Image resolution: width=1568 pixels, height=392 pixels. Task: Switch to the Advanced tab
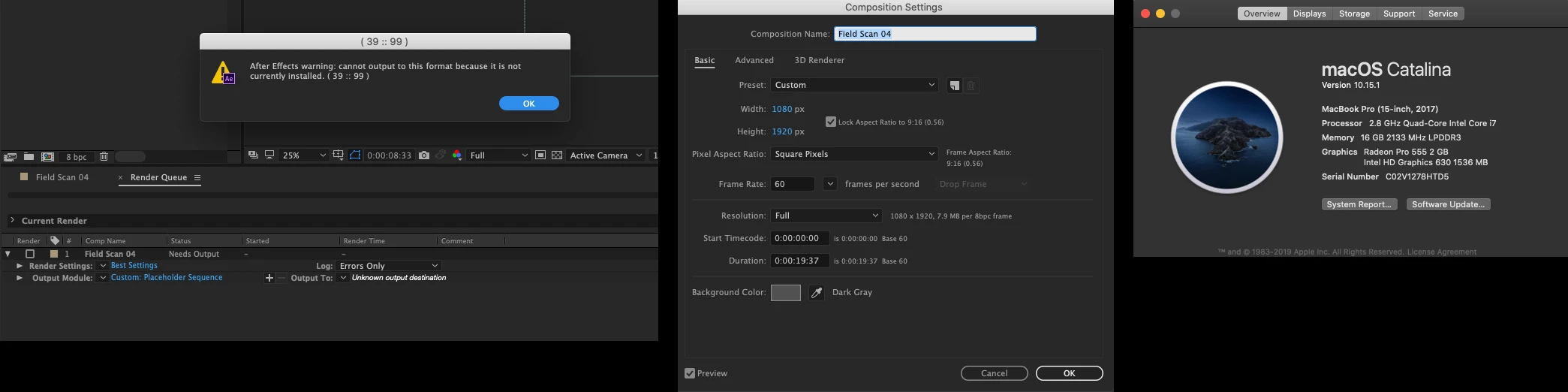(x=754, y=60)
